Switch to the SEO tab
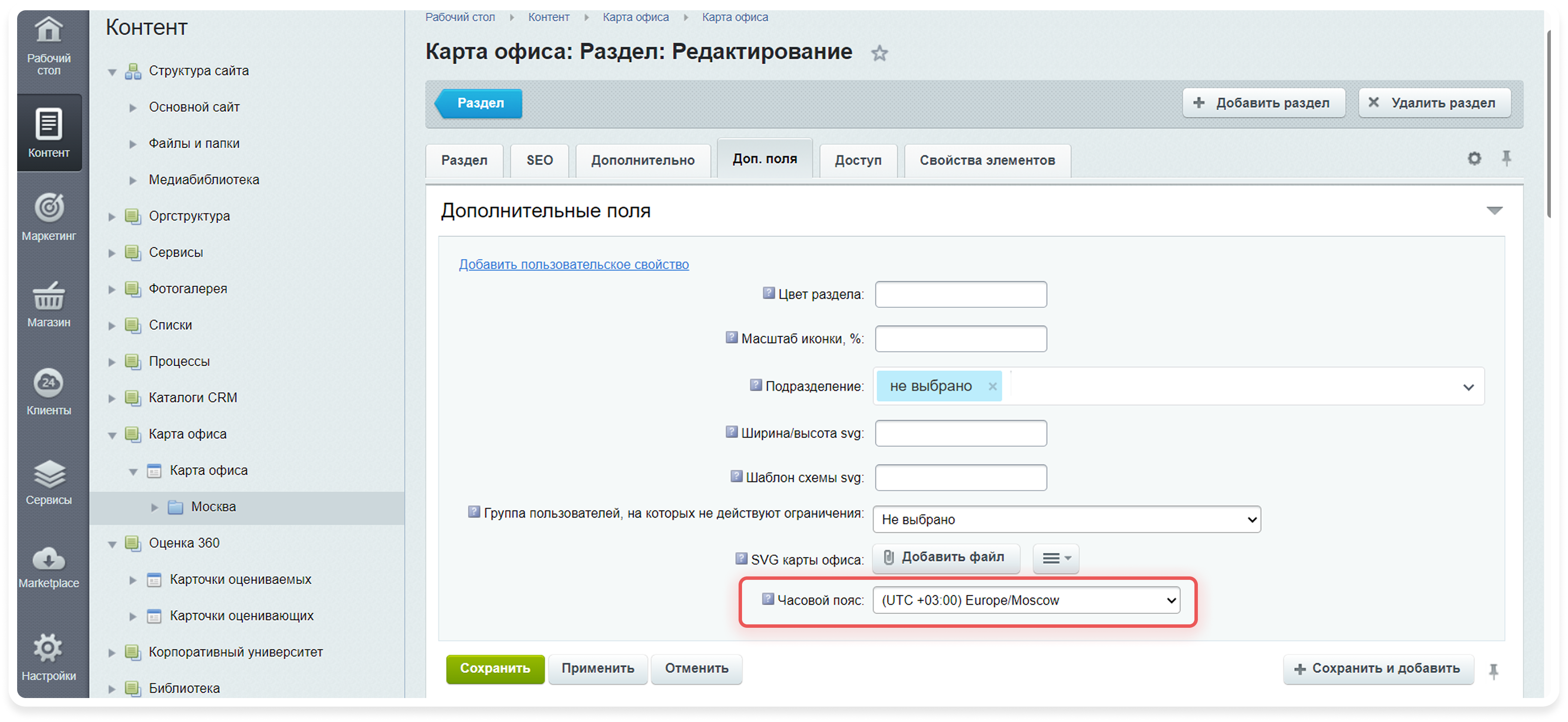This screenshot has width=1568, height=722. [x=539, y=161]
